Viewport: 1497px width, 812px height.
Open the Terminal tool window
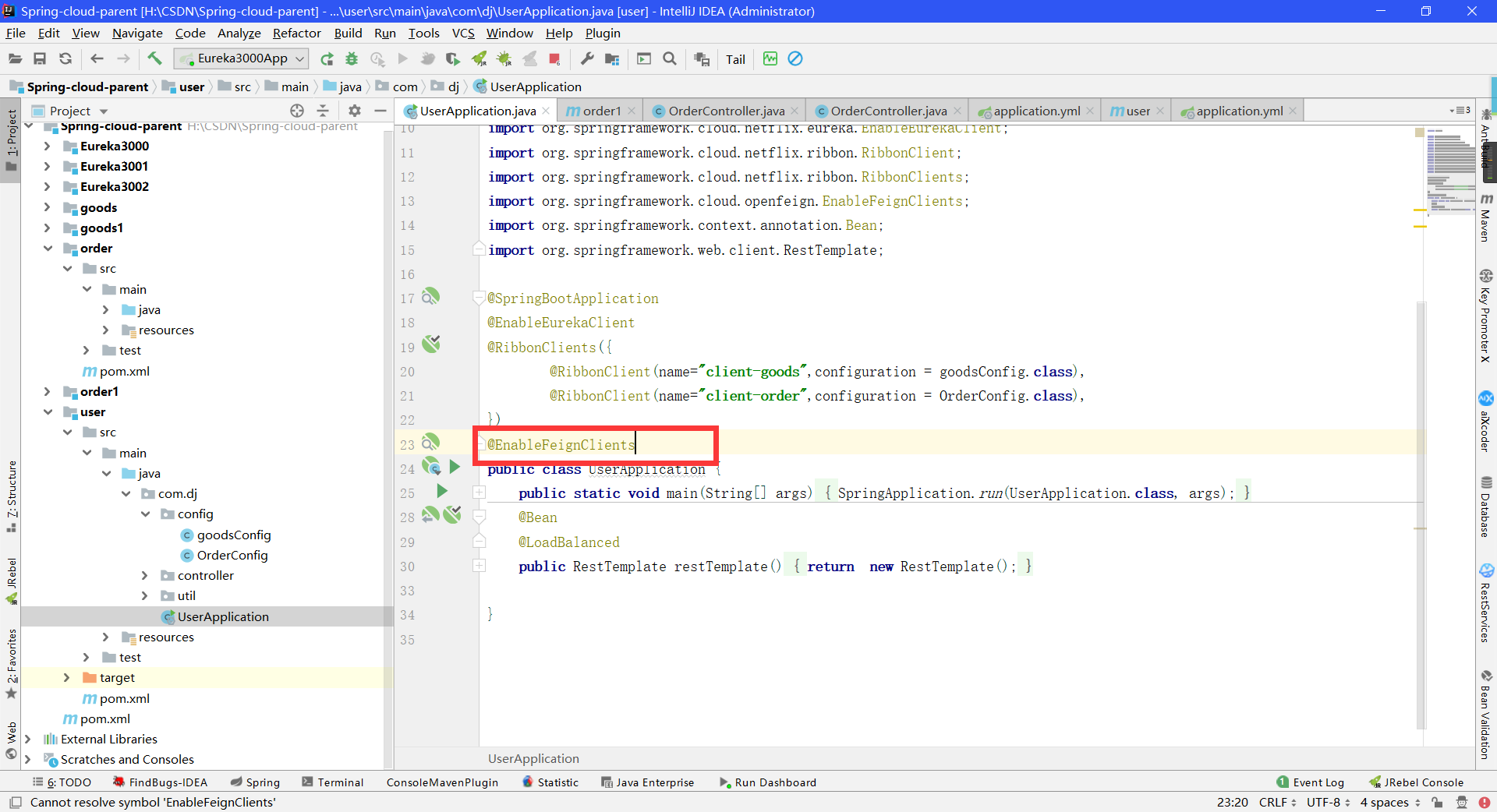click(333, 782)
